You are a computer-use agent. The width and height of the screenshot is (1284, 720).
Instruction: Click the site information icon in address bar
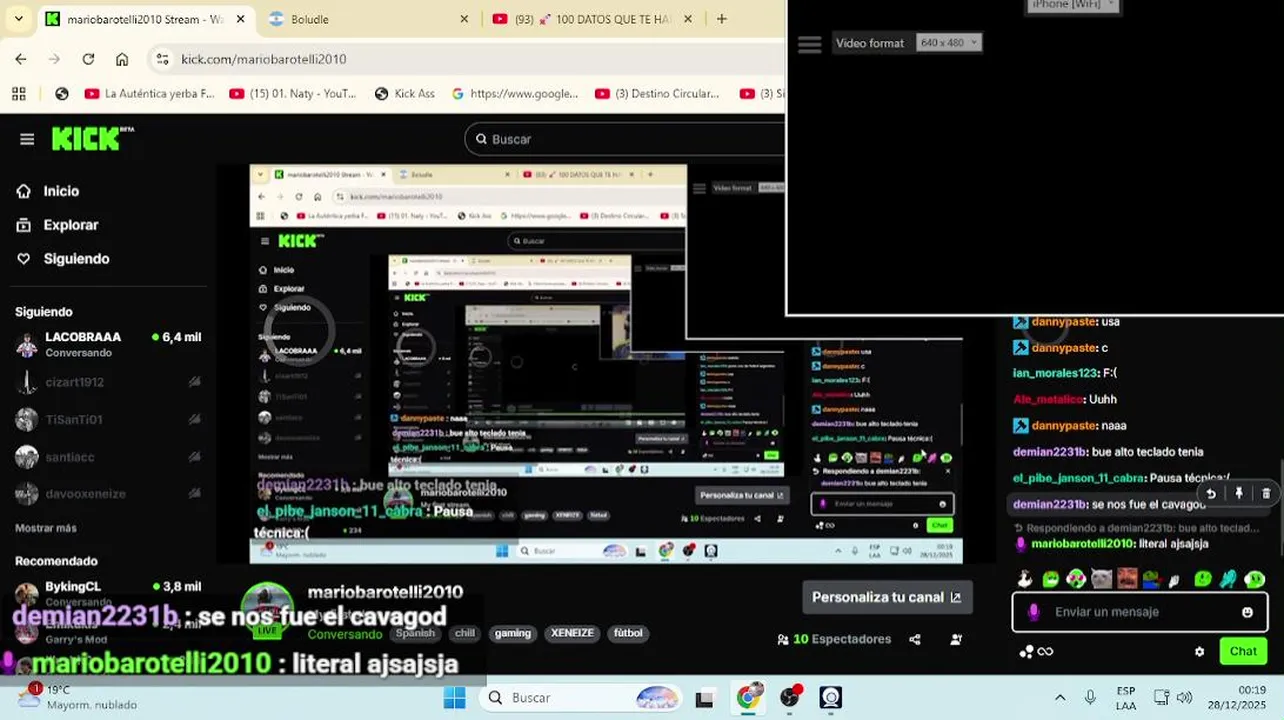pos(163,59)
